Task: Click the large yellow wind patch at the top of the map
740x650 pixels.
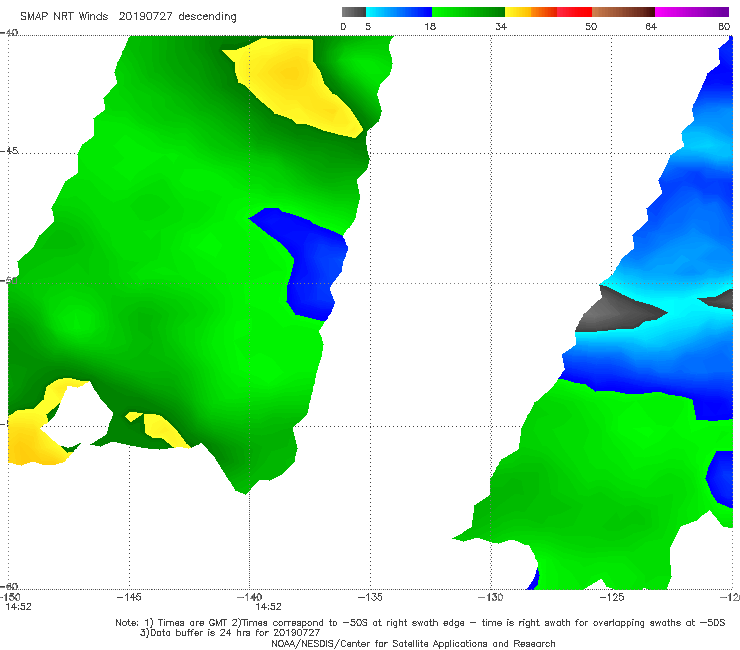Action: click(295, 83)
